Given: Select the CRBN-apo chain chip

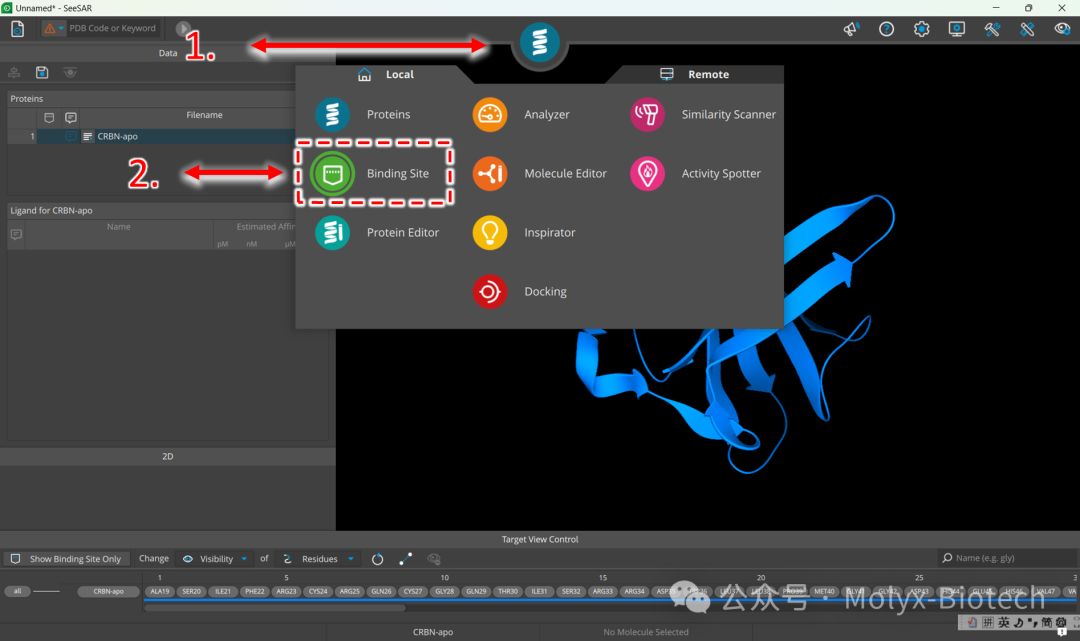Looking at the screenshot, I should 108,591.
